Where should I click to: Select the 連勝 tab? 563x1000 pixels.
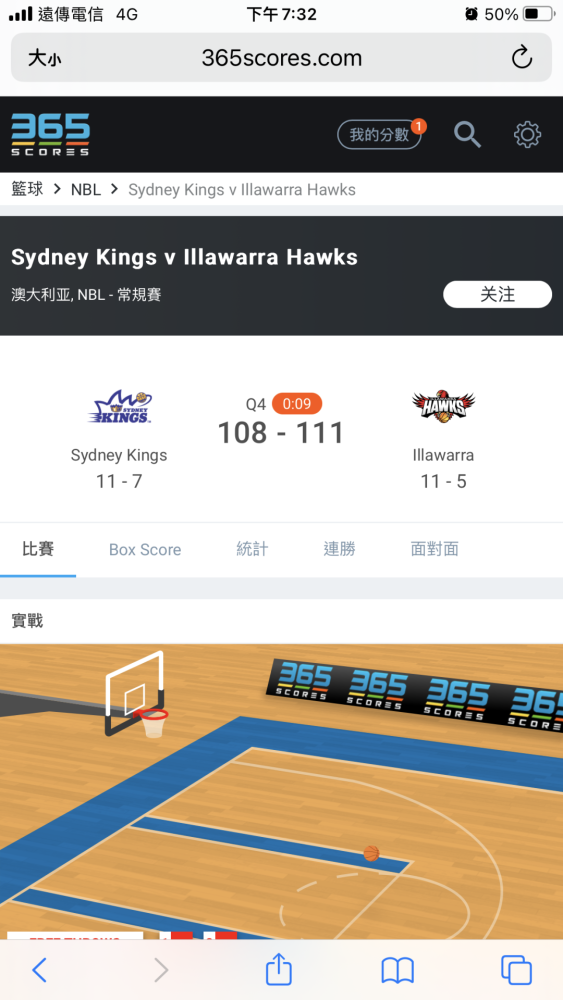339,549
